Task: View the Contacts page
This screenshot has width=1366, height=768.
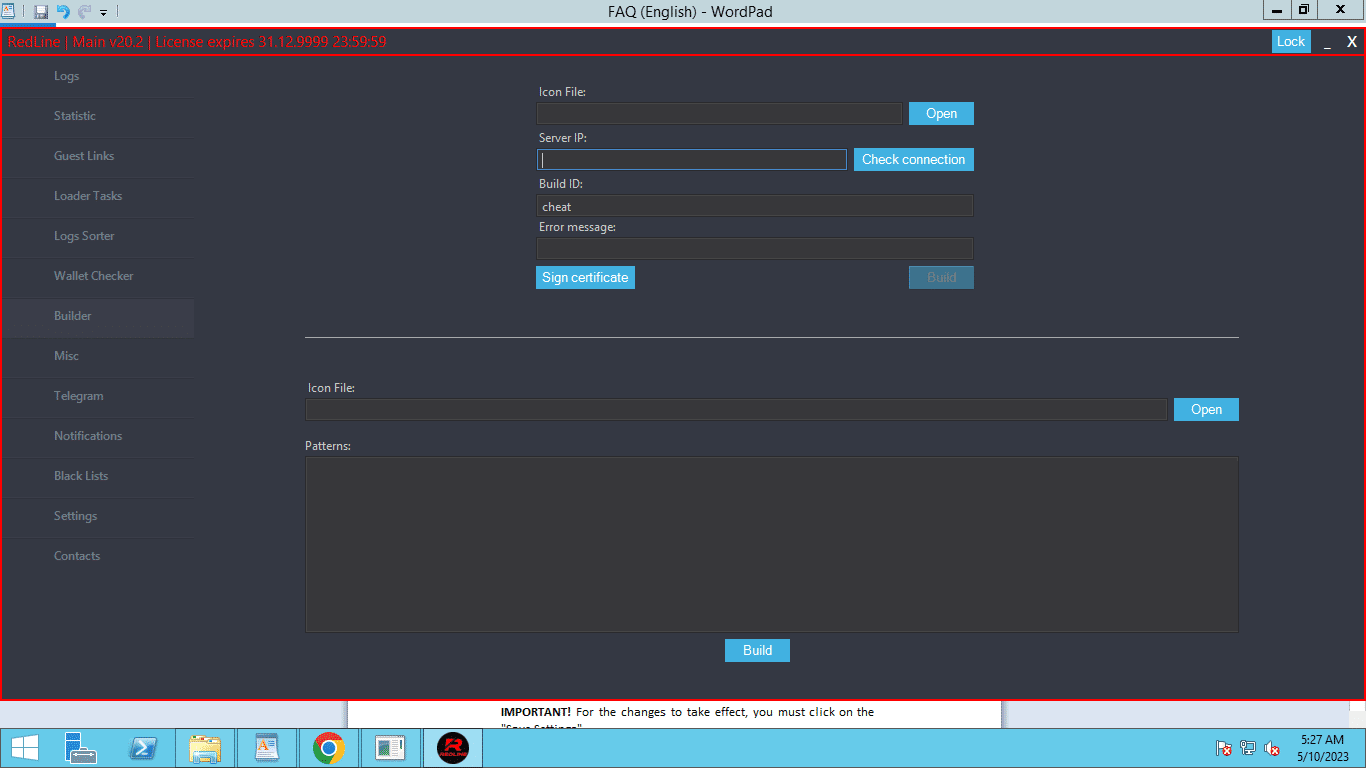Action: click(x=97, y=556)
